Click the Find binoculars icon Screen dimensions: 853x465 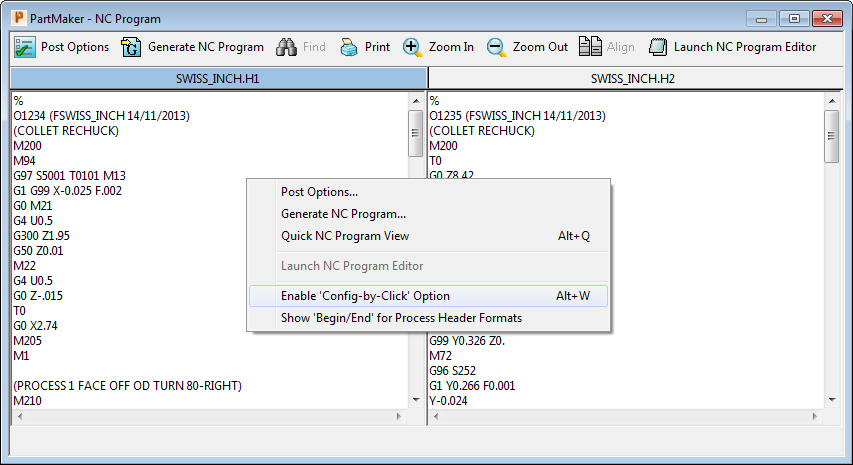point(286,47)
